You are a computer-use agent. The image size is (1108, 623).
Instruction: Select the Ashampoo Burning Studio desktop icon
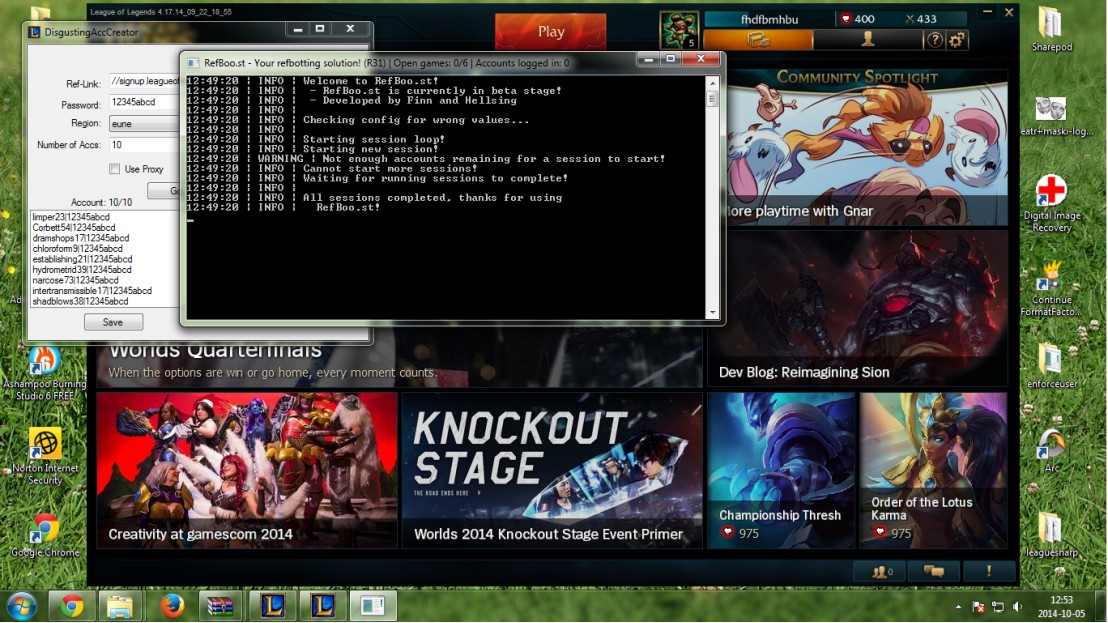45,372
